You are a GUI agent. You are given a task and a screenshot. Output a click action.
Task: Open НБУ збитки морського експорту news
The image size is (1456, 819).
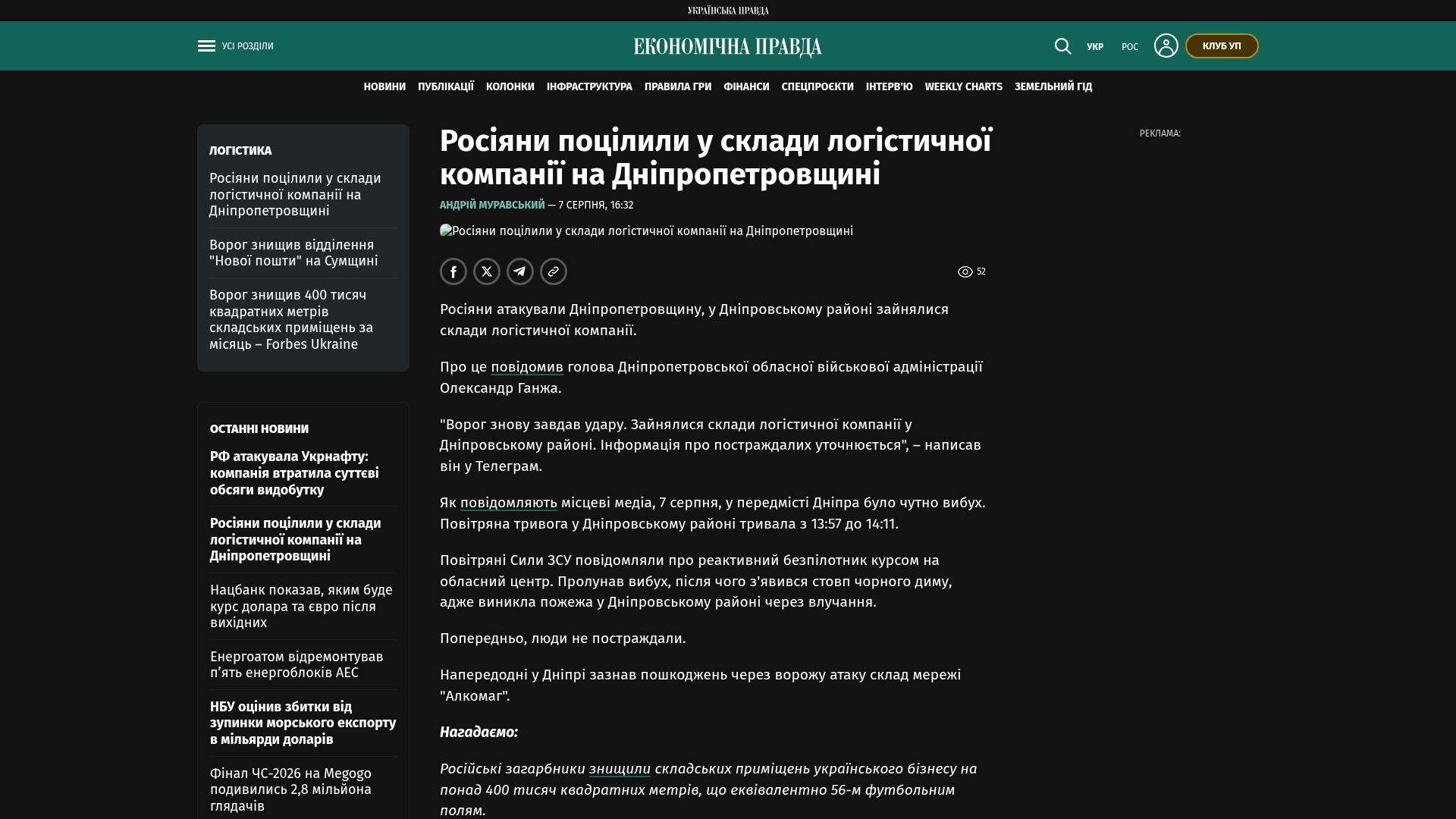[303, 723]
